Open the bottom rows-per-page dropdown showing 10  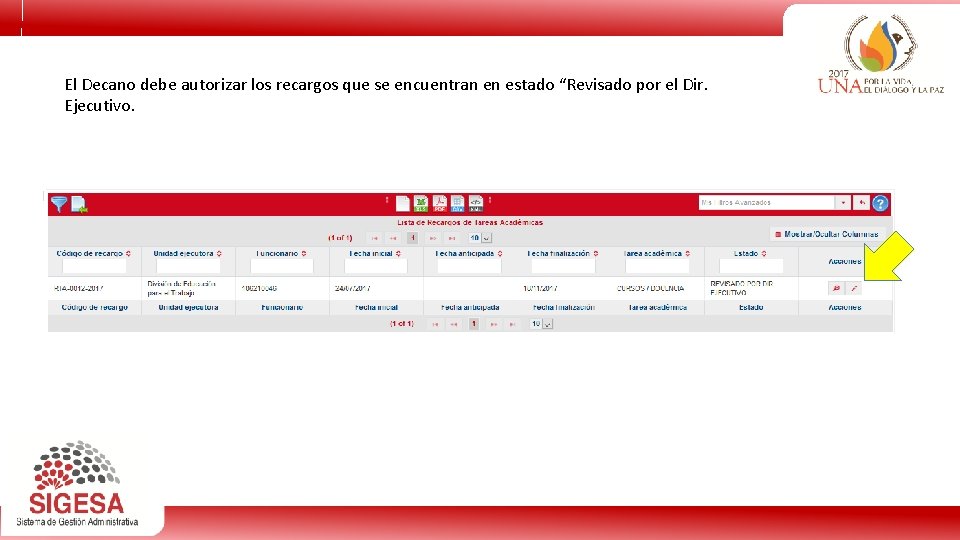(542, 324)
